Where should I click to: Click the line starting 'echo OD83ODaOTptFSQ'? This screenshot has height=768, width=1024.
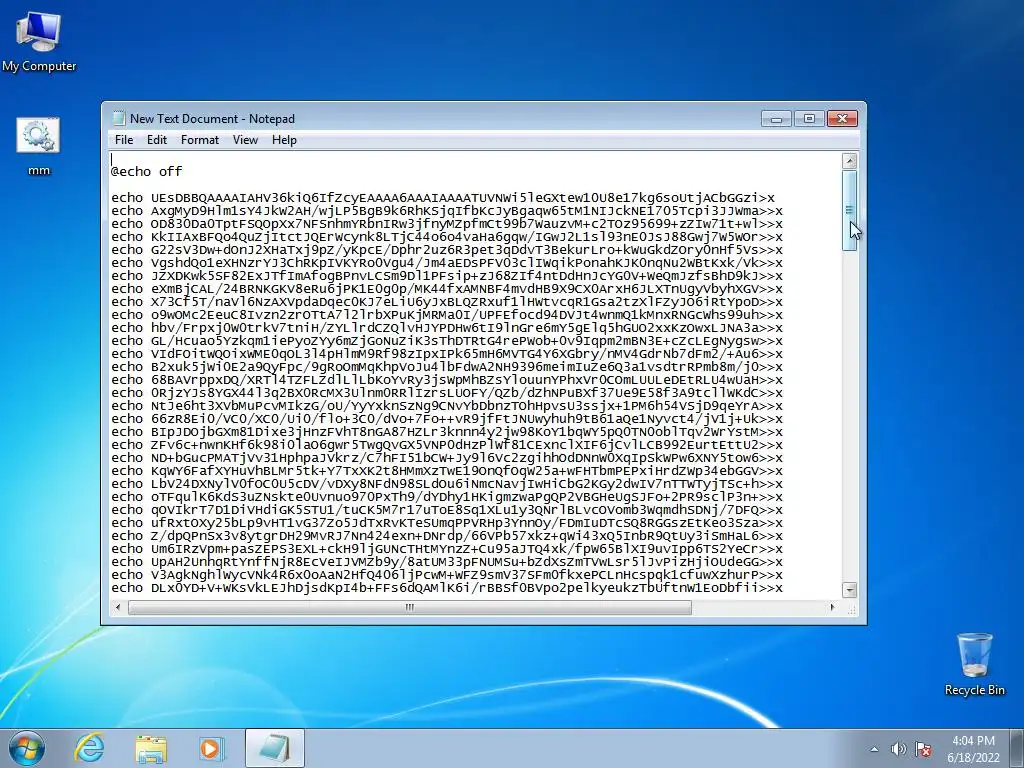click(447, 224)
